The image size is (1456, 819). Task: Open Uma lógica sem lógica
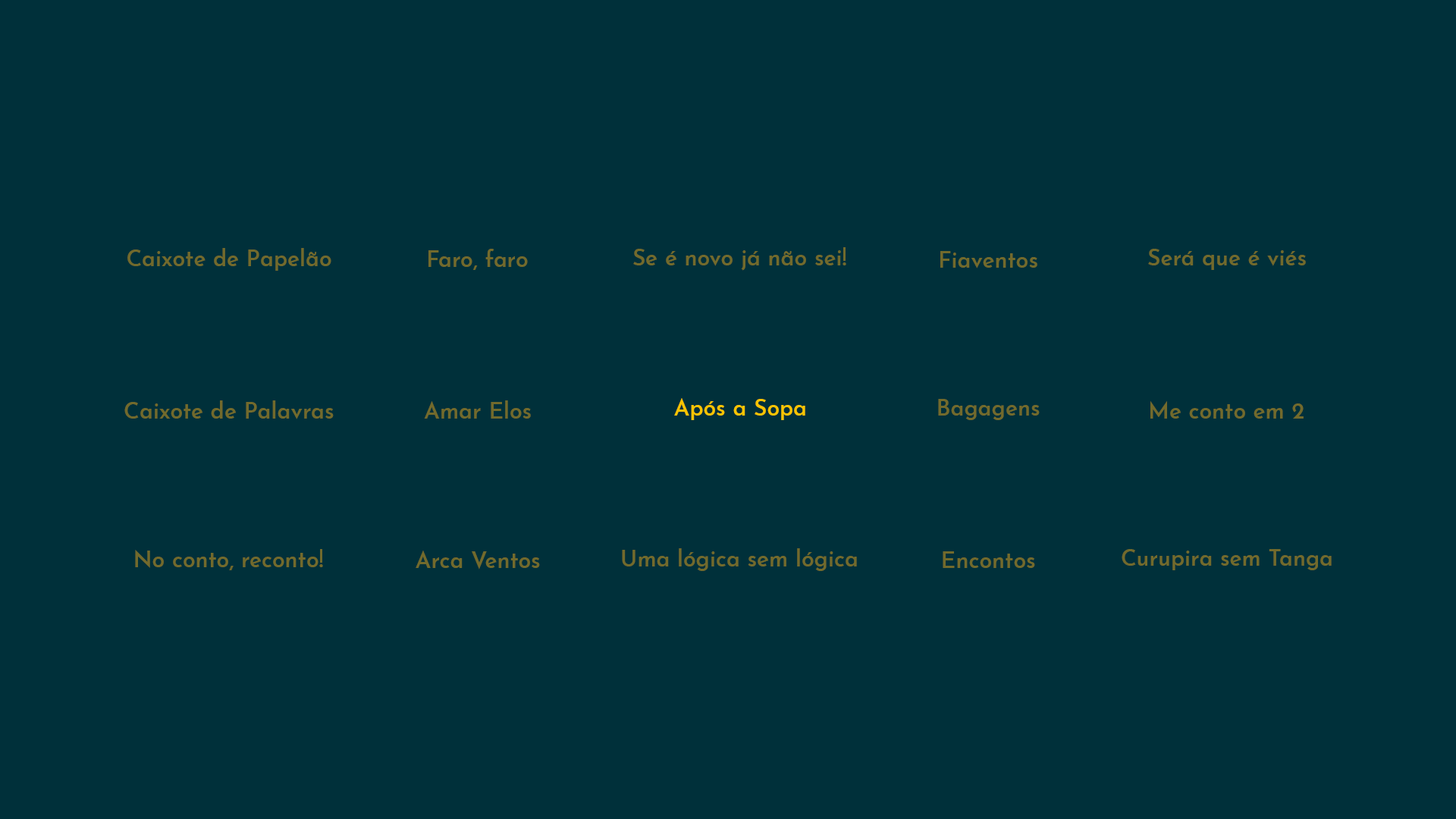click(739, 560)
